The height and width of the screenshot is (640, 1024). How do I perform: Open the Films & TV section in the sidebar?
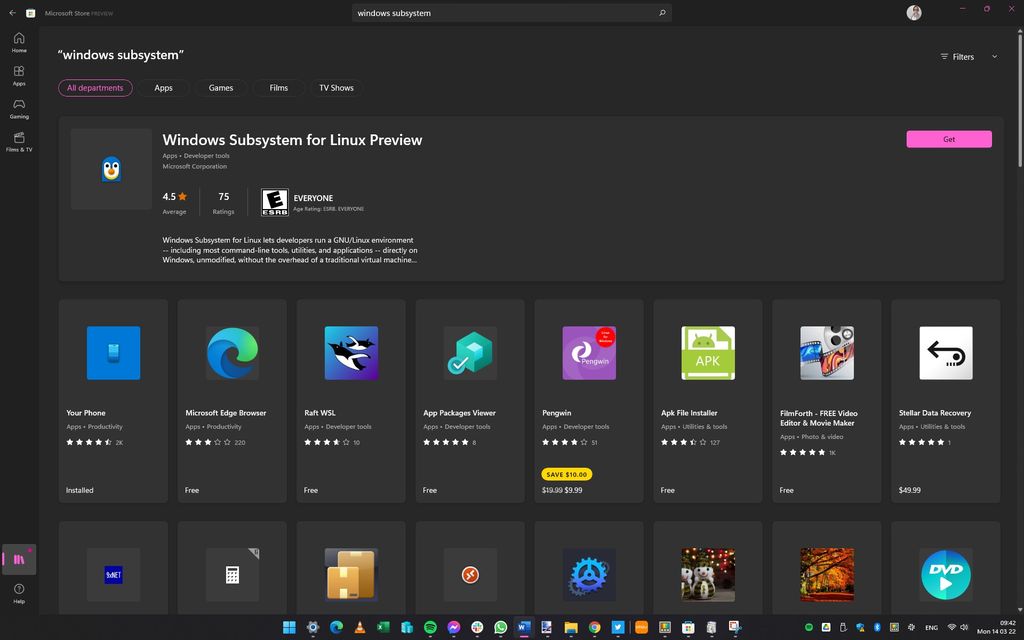tap(18, 142)
